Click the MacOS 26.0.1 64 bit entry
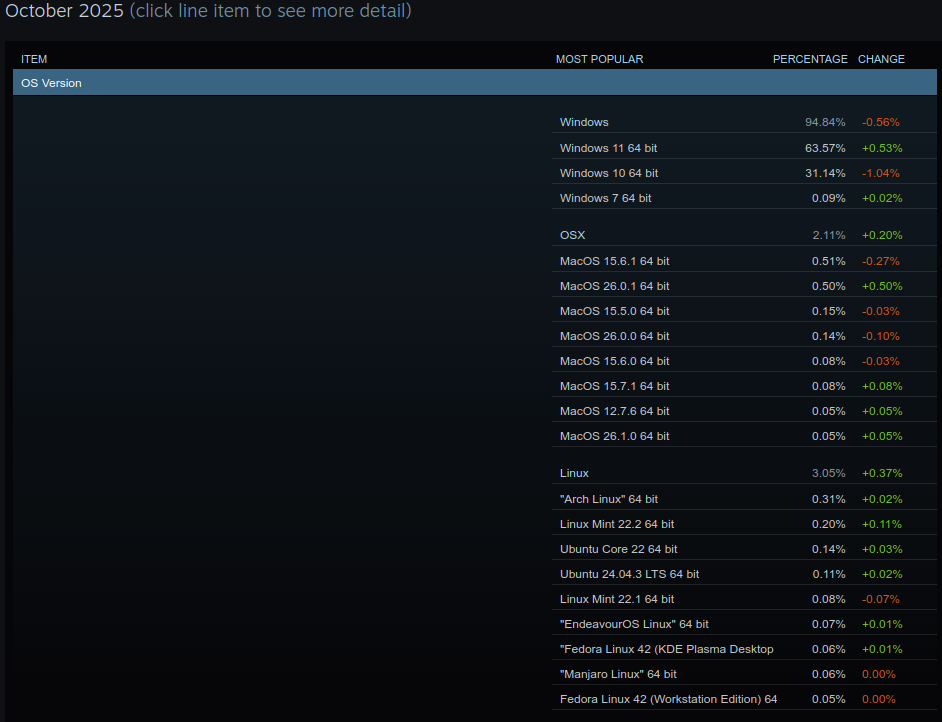This screenshot has width=942, height=722. point(744,286)
